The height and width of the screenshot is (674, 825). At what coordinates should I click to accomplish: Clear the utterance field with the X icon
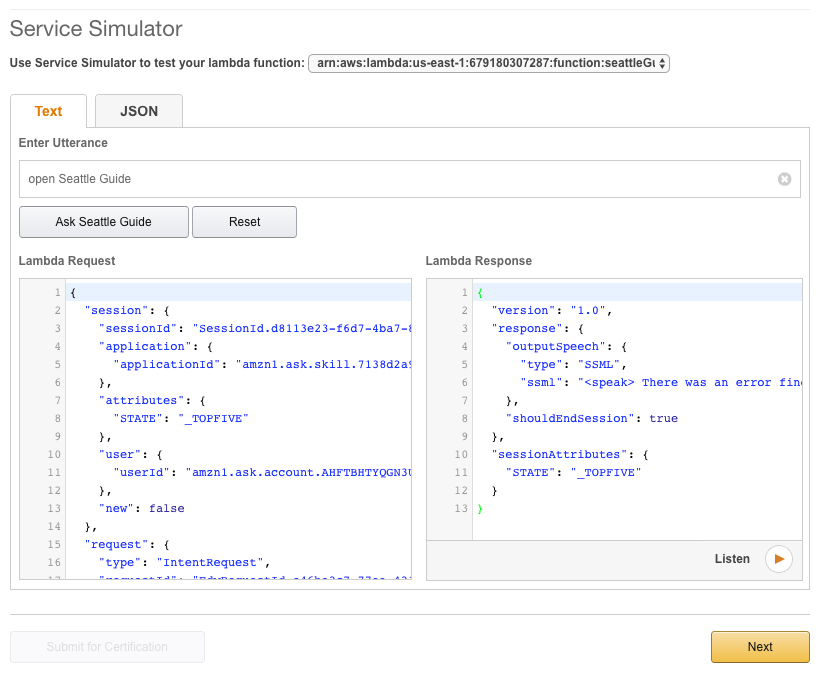pyautogui.click(x=784, y=179)
